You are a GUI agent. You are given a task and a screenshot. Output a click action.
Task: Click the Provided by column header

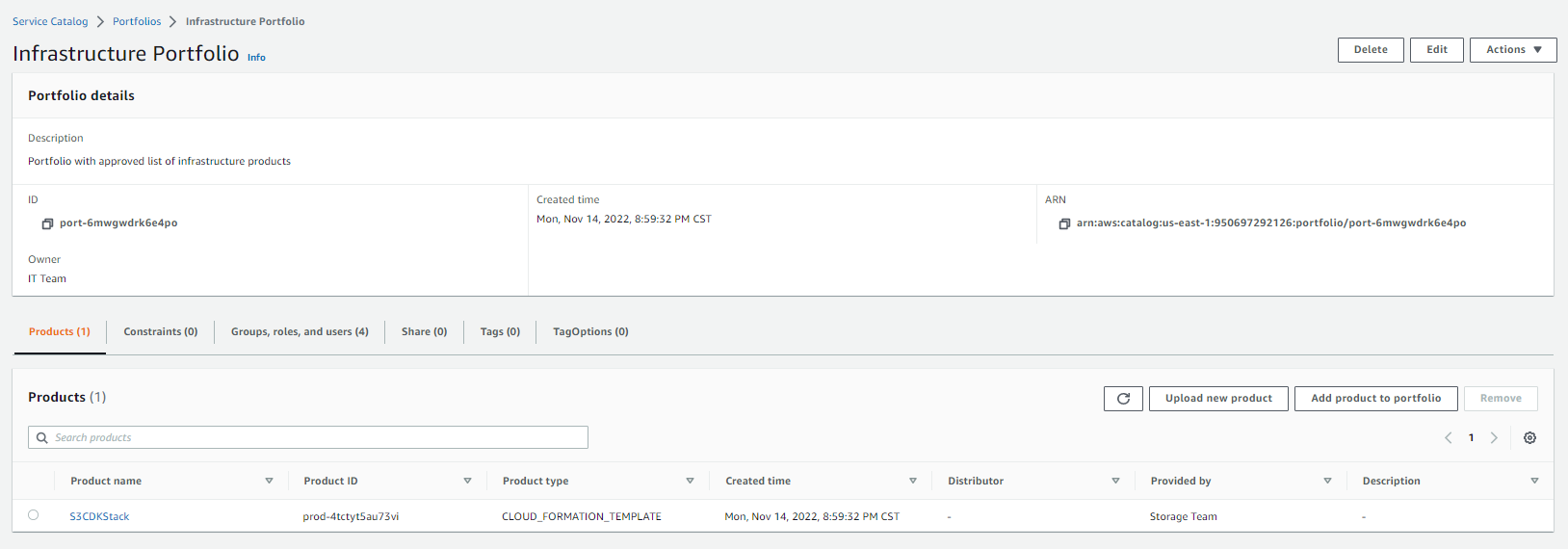[1181, 482]
